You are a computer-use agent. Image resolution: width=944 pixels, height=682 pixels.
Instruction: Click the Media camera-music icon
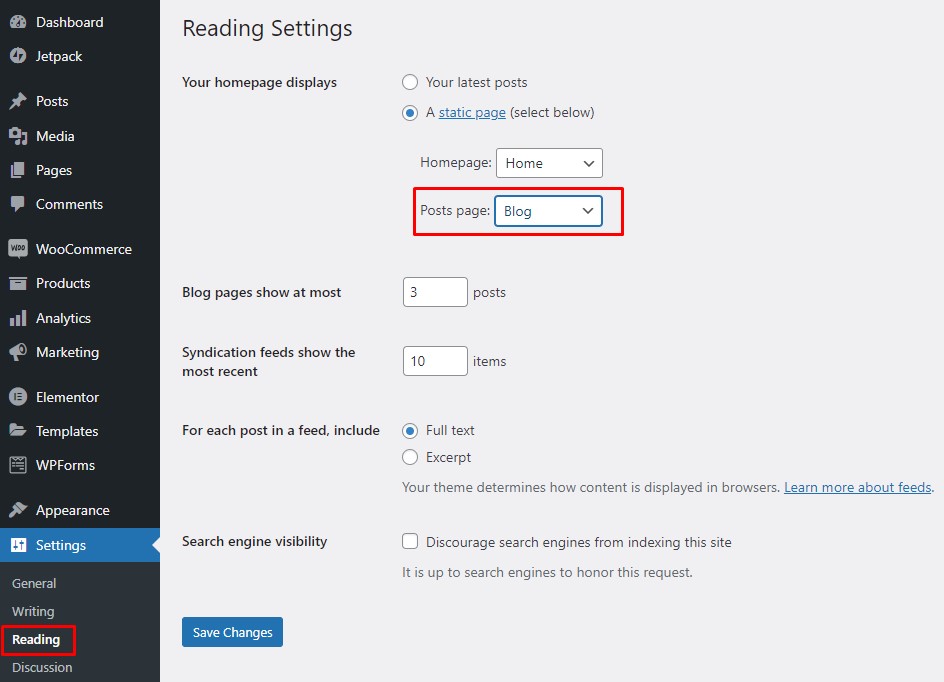click(18, 136)
